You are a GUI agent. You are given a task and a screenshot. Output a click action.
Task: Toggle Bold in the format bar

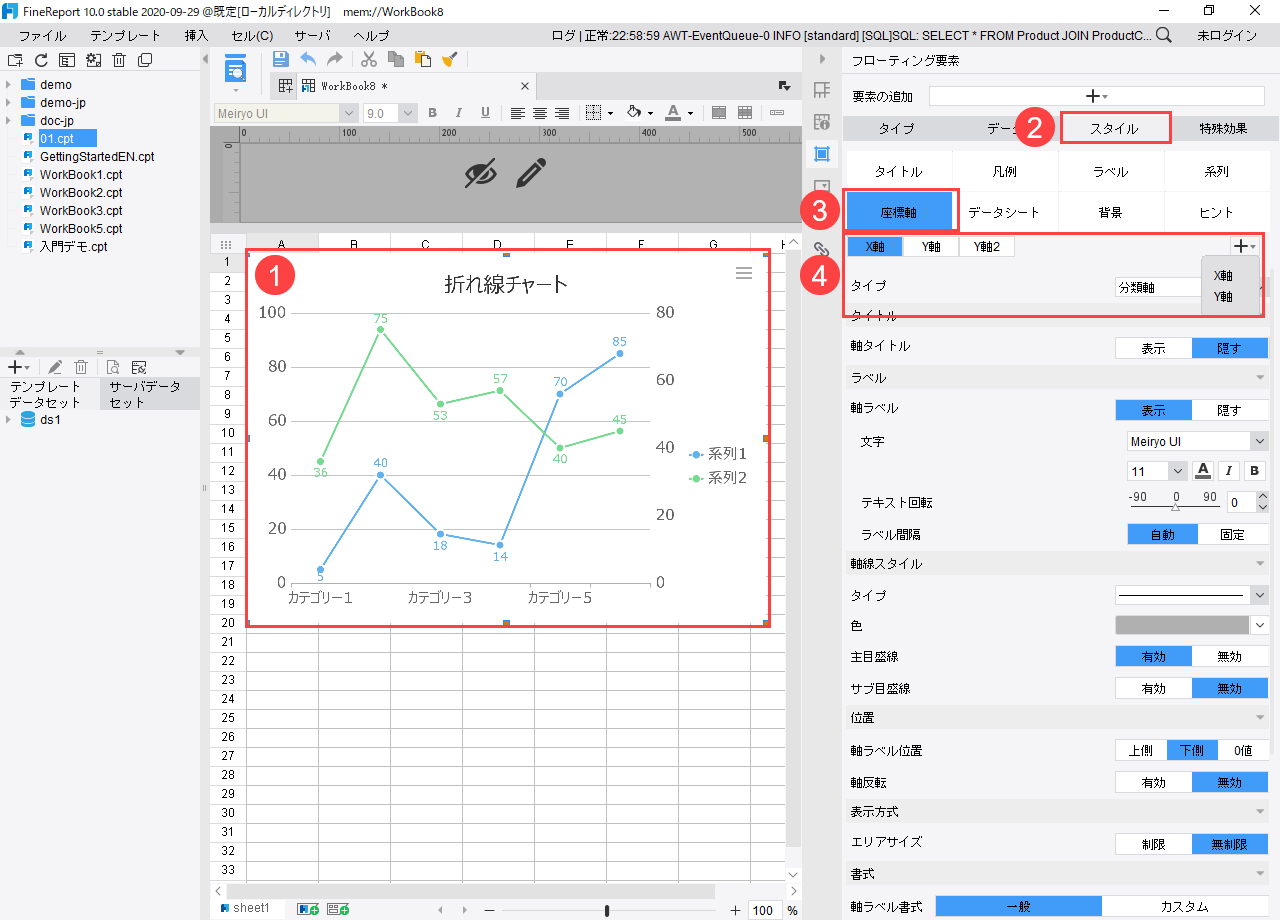click(433, 113)
